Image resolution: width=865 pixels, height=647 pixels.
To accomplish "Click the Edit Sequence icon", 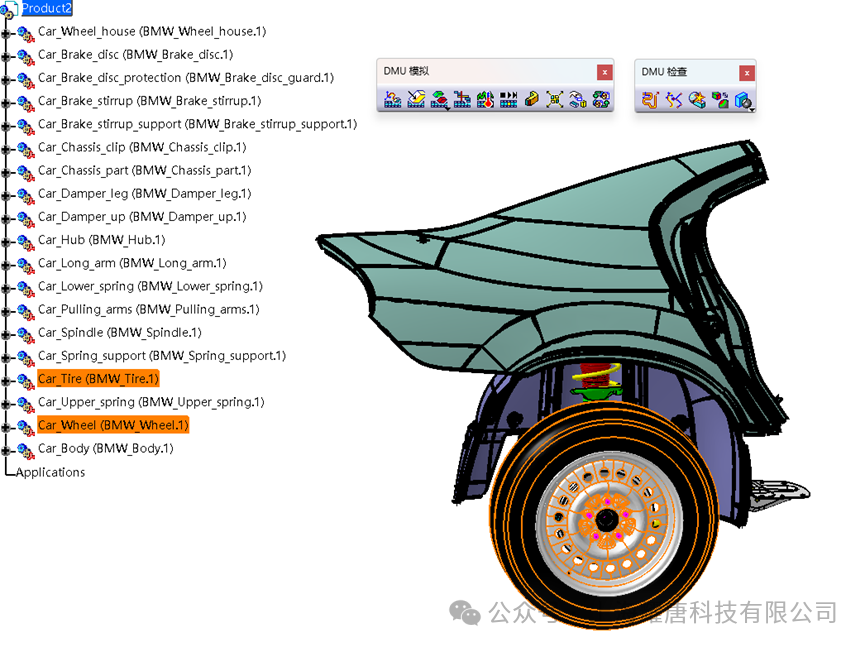I will pos(462,100).
